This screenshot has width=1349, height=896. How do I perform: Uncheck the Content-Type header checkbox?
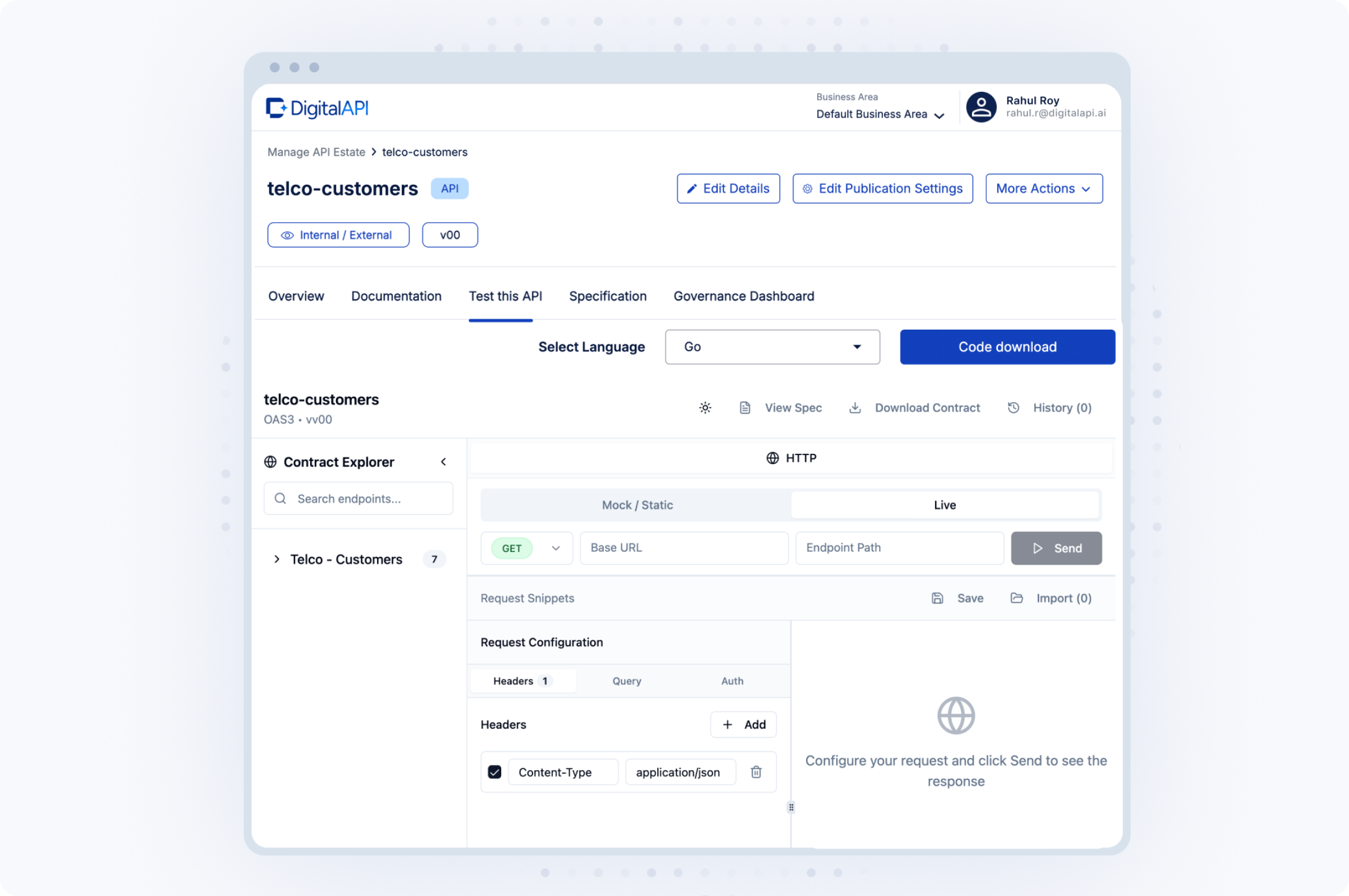(494, 772)
